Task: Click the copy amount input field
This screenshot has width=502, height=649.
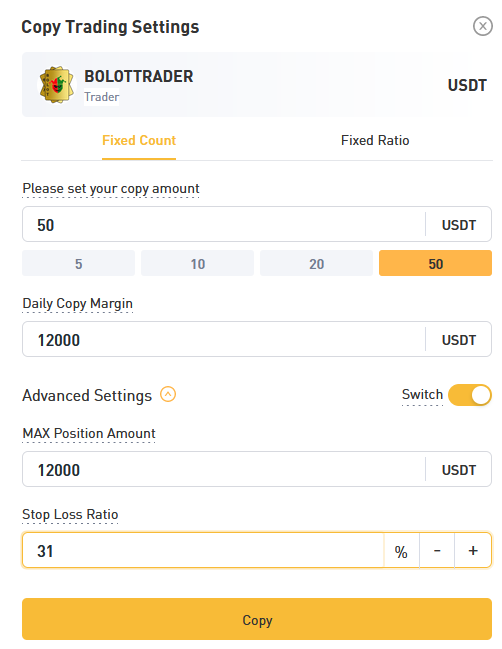Action: 223,224
